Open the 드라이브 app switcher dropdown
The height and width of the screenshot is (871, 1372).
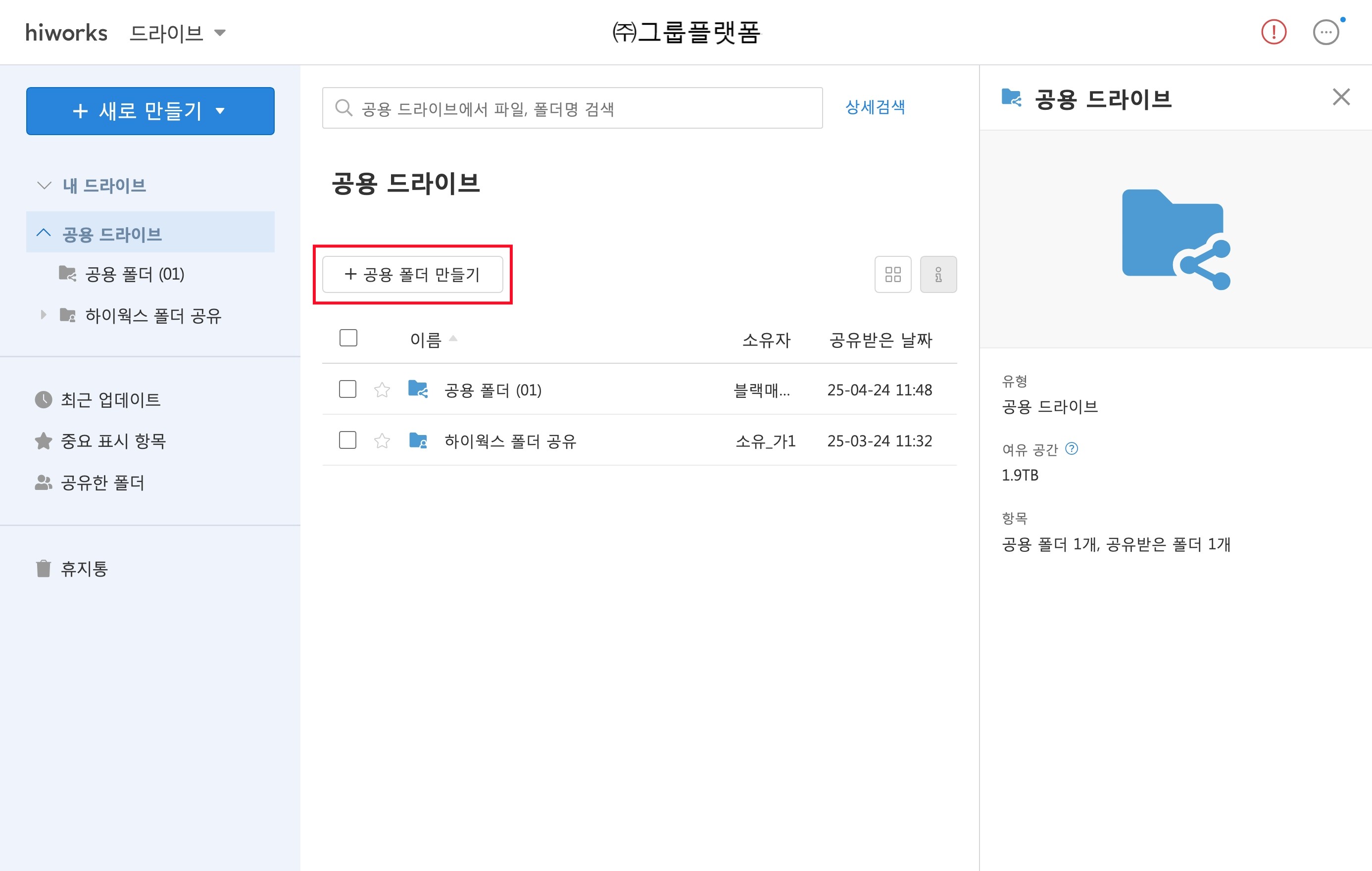(177, 33)
